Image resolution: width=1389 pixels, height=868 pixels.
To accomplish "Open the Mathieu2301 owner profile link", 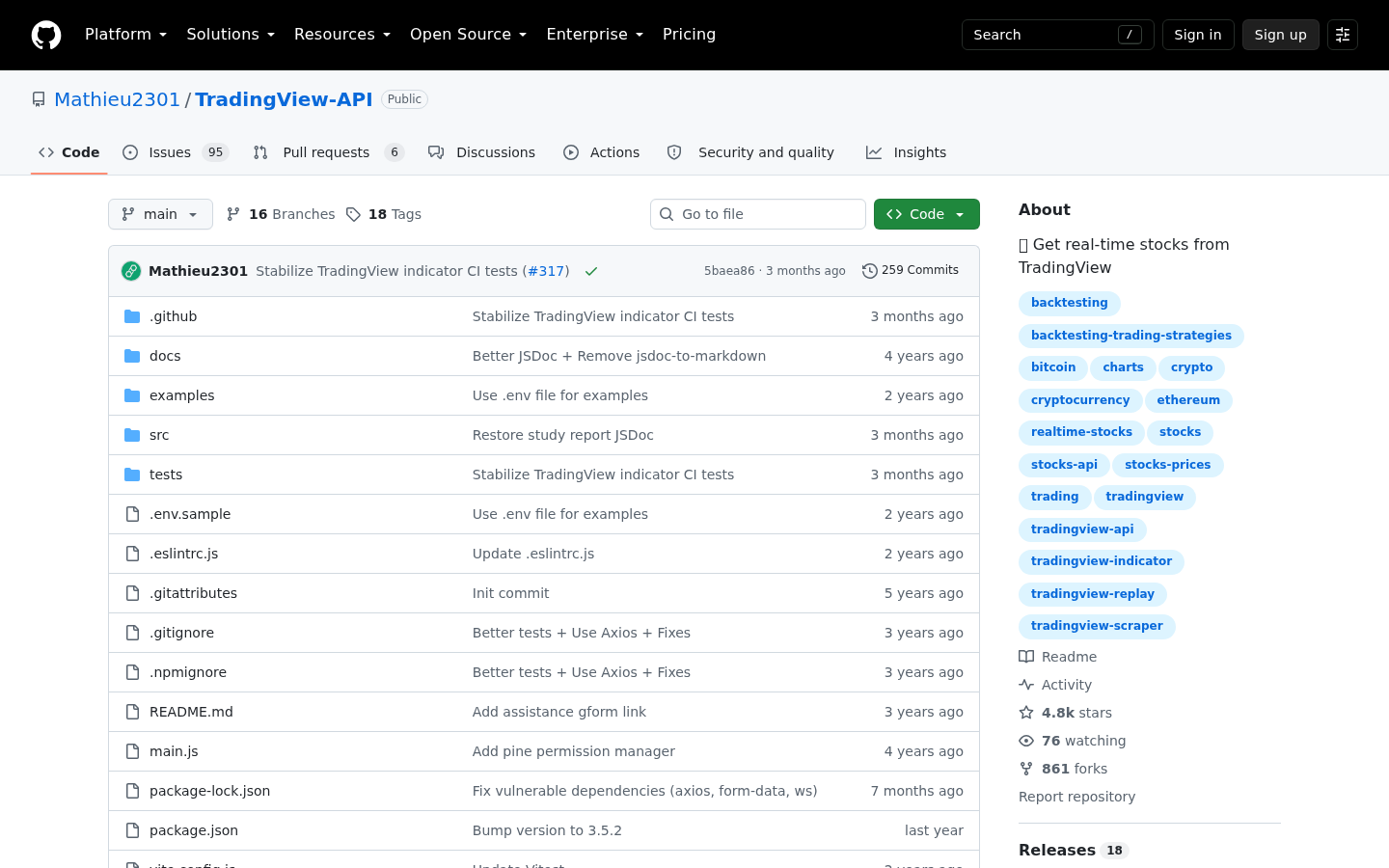I will (117, 99).
